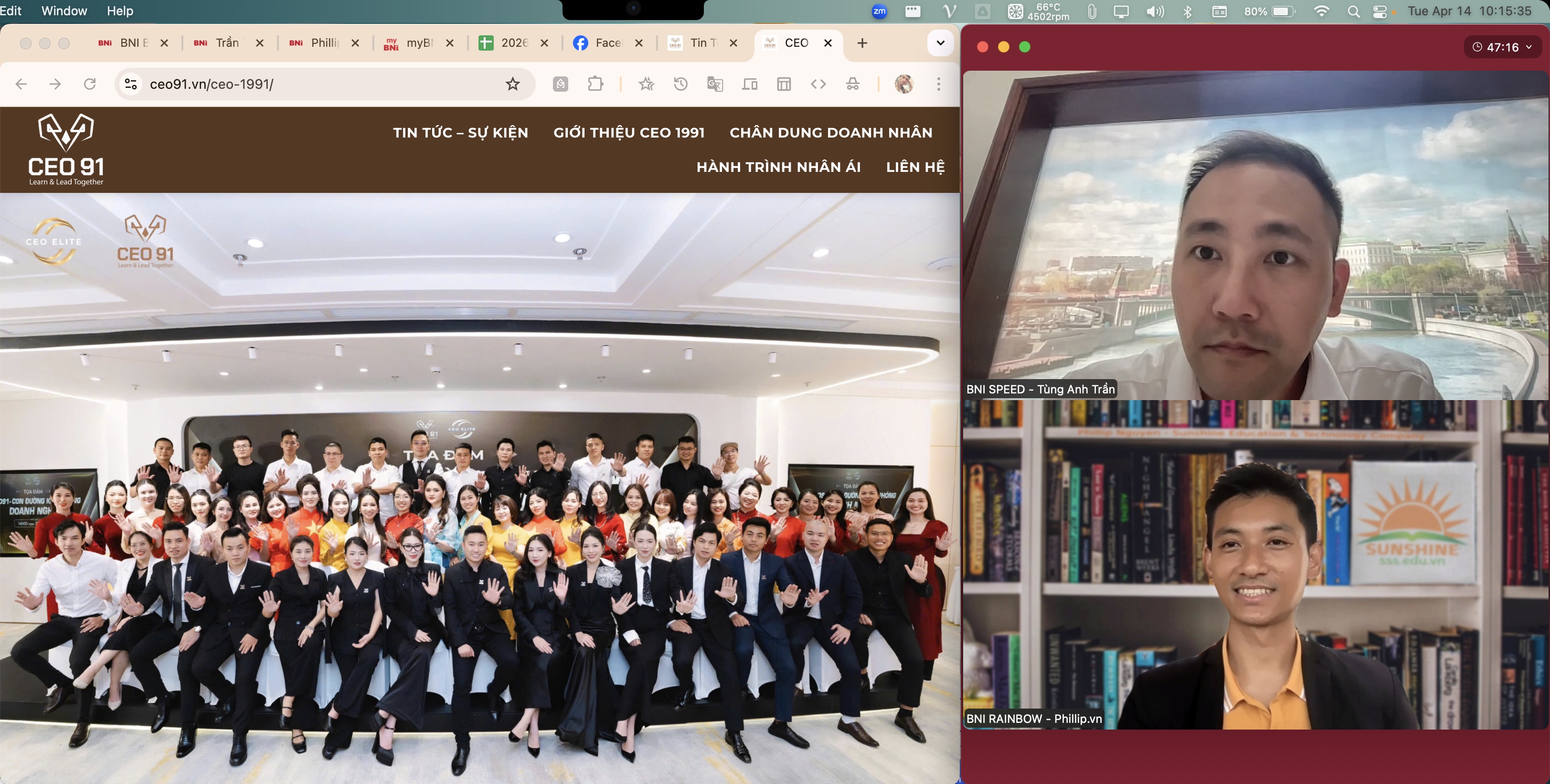
Task: Click the Zoom icon in the menu bar
Action: pyautogui.click(x=879, y=11)
